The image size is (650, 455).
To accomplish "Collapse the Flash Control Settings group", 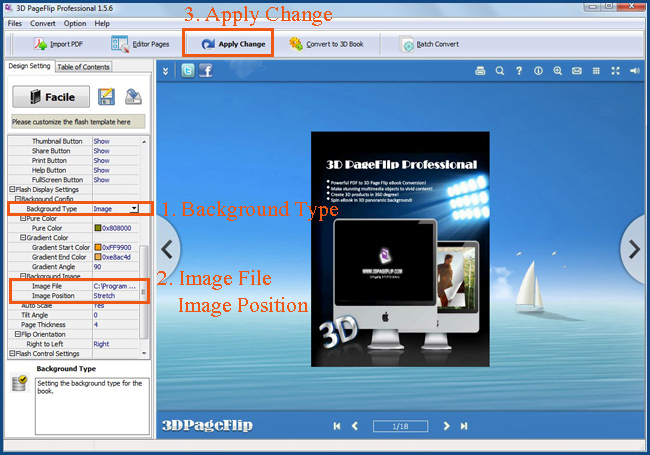I will click(x=12, y=353).
